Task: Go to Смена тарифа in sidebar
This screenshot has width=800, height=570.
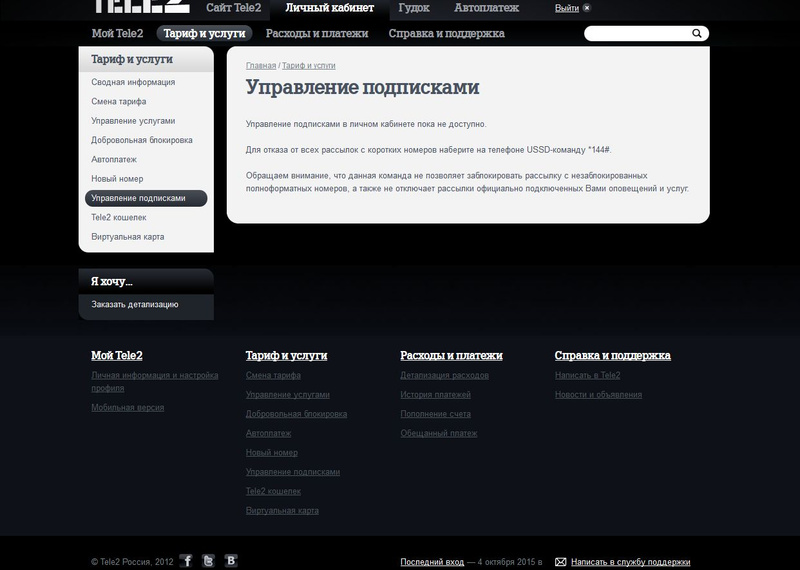Action: click(x=118, y=102)
